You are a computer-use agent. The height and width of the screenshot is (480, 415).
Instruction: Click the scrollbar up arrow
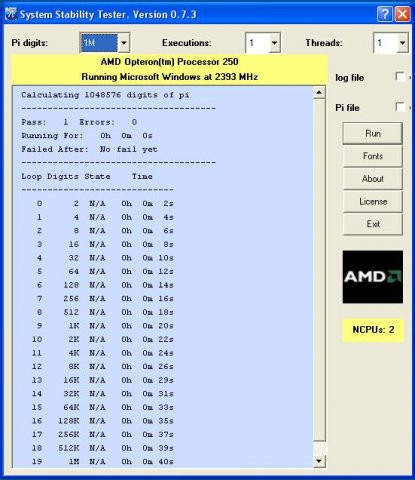point(319,92)
